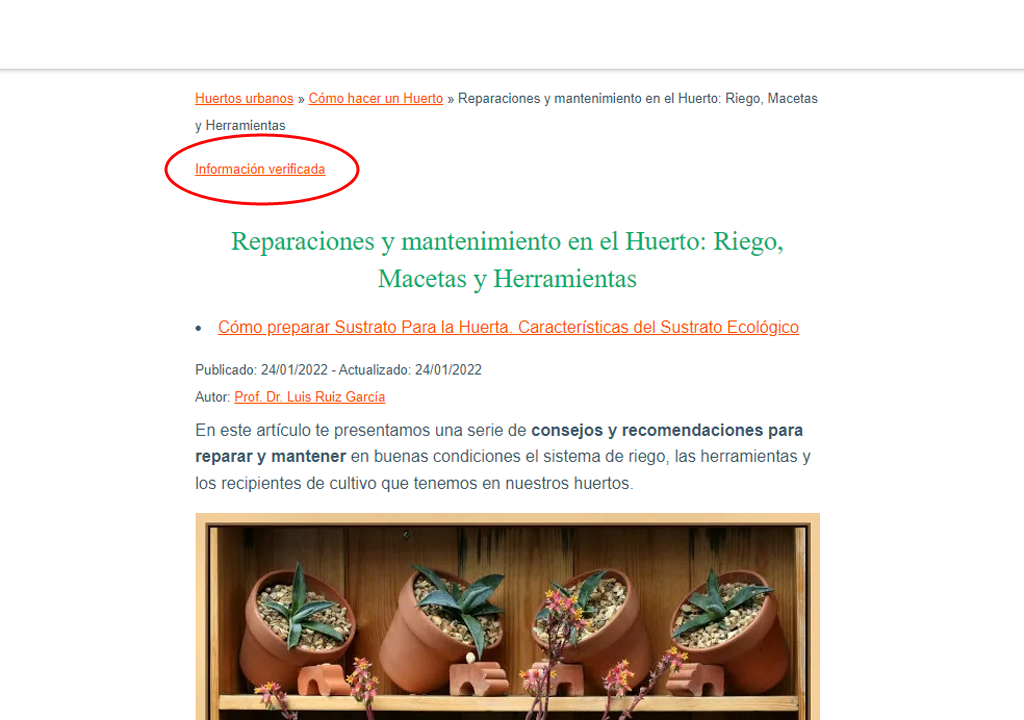Viewport: 1024px width, 720px height.
Task: Click the Autor label text
Action: (213, 397)
